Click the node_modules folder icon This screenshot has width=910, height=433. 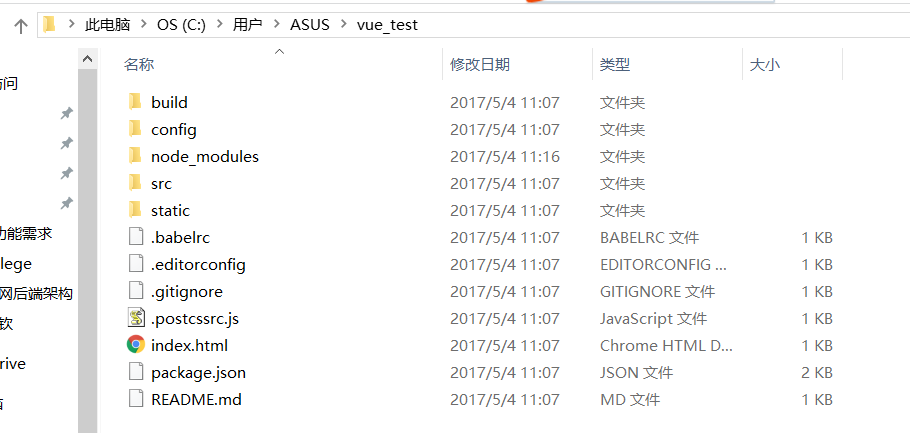pos(136,156)
